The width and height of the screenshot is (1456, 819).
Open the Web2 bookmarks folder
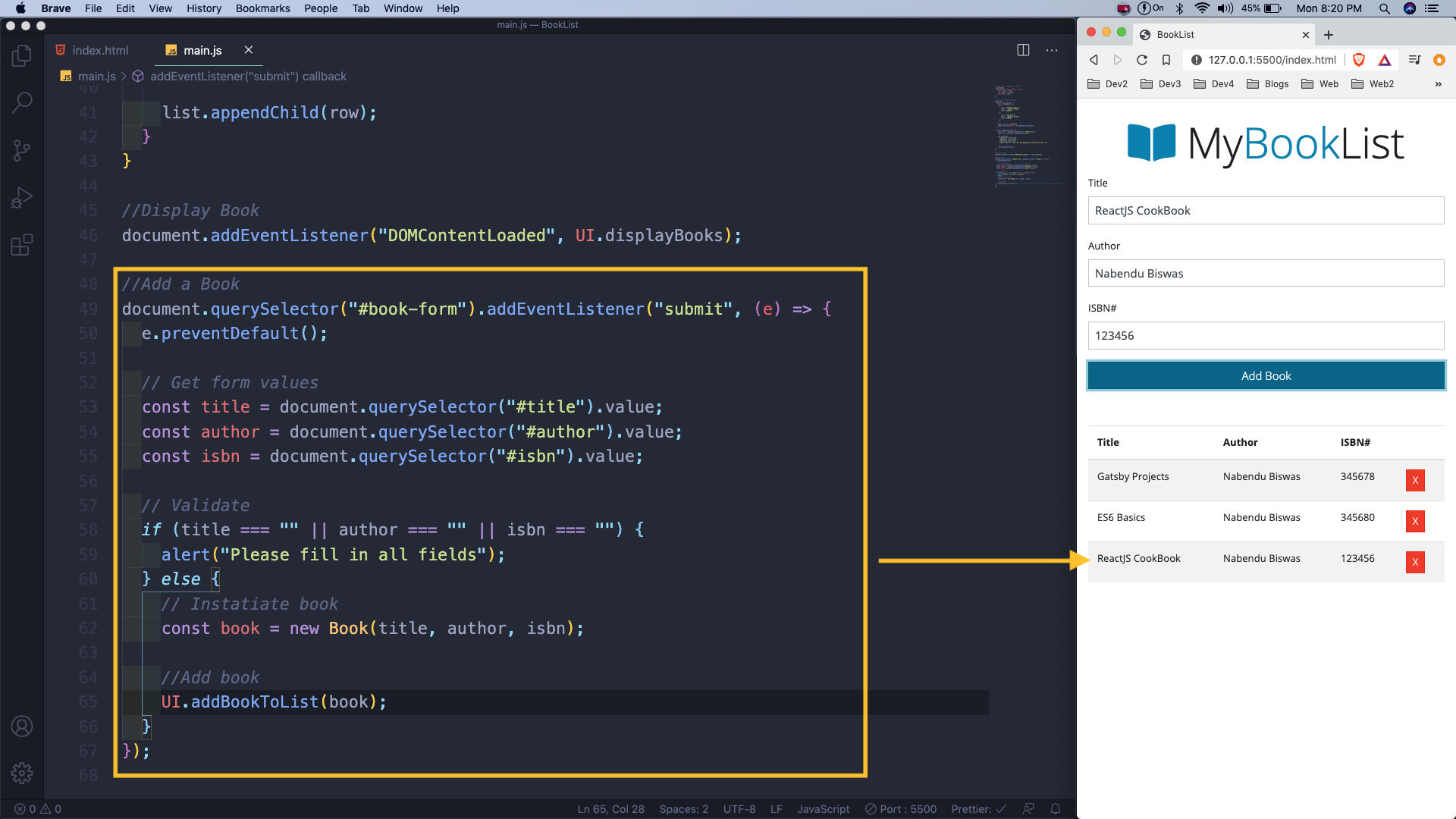[x=1373, y=84]
